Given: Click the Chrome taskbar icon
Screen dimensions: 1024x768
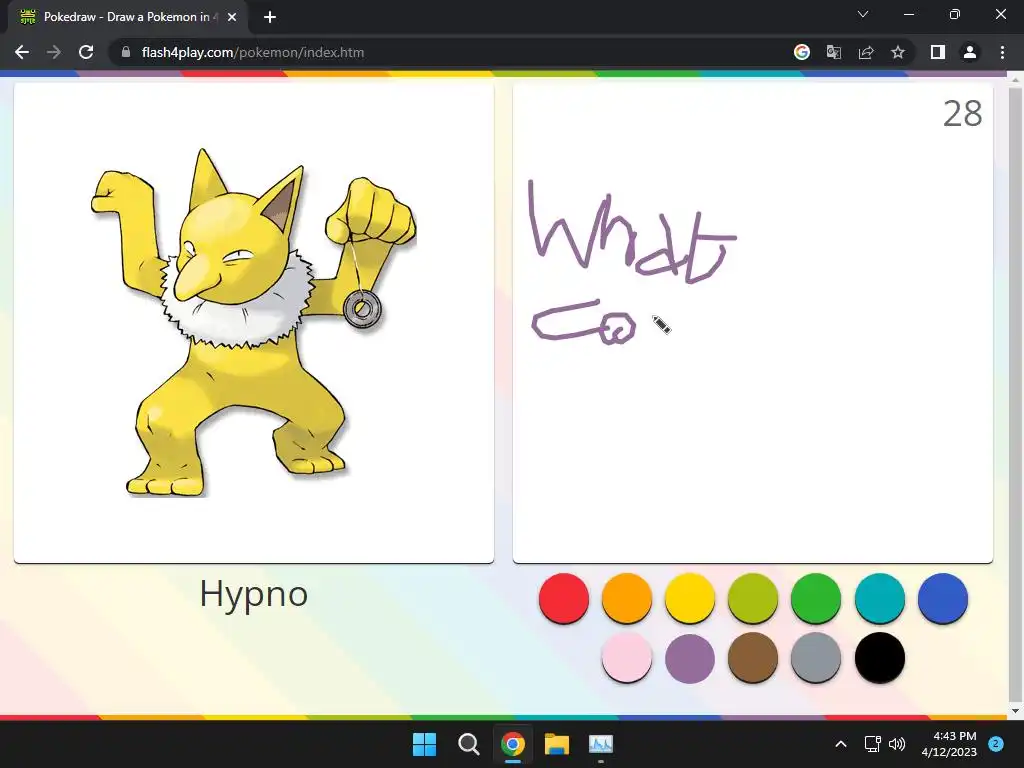Looking at the screenshot, I should tap(513, 744).
